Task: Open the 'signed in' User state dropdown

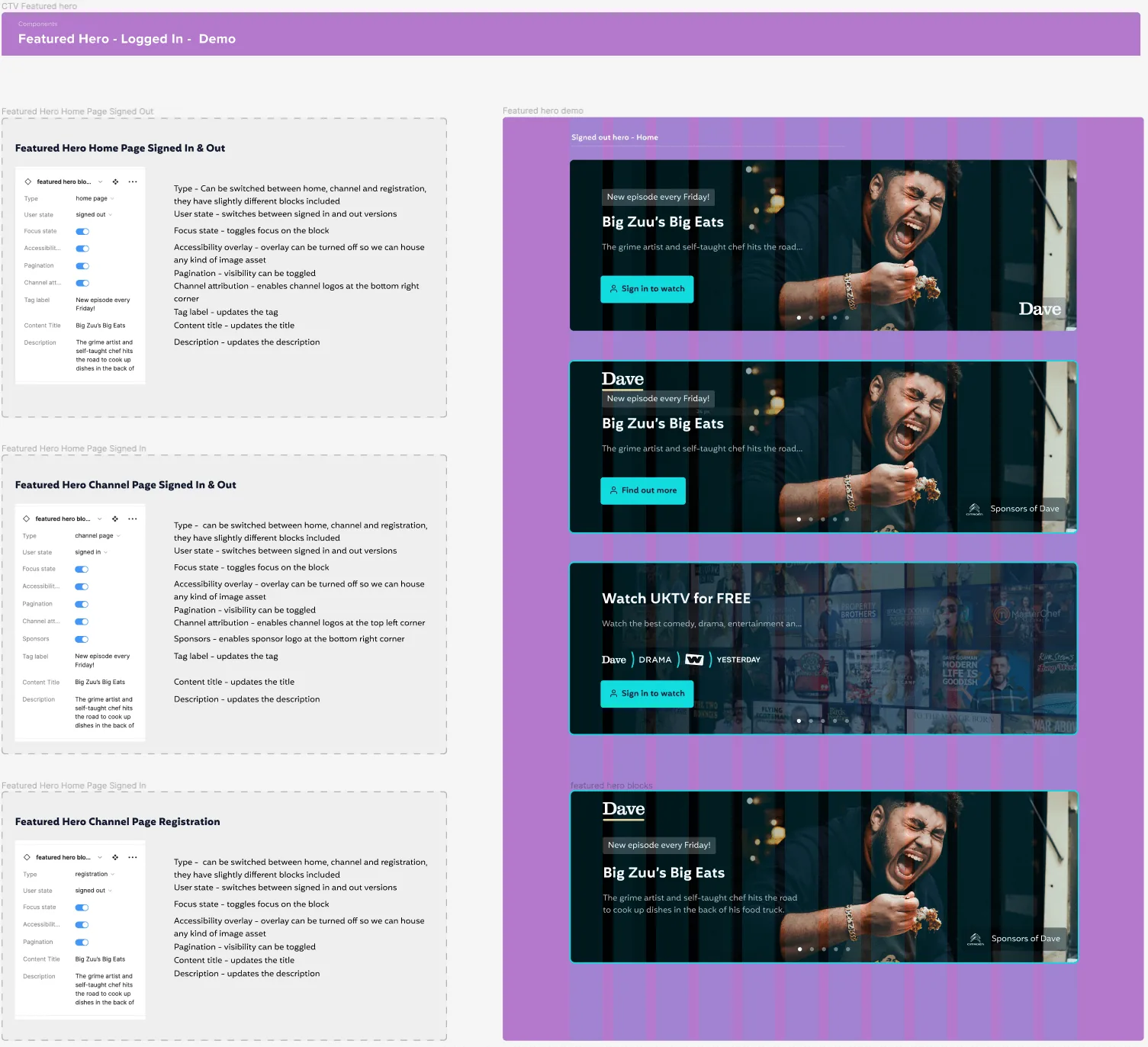Action: tap(91, 552)
